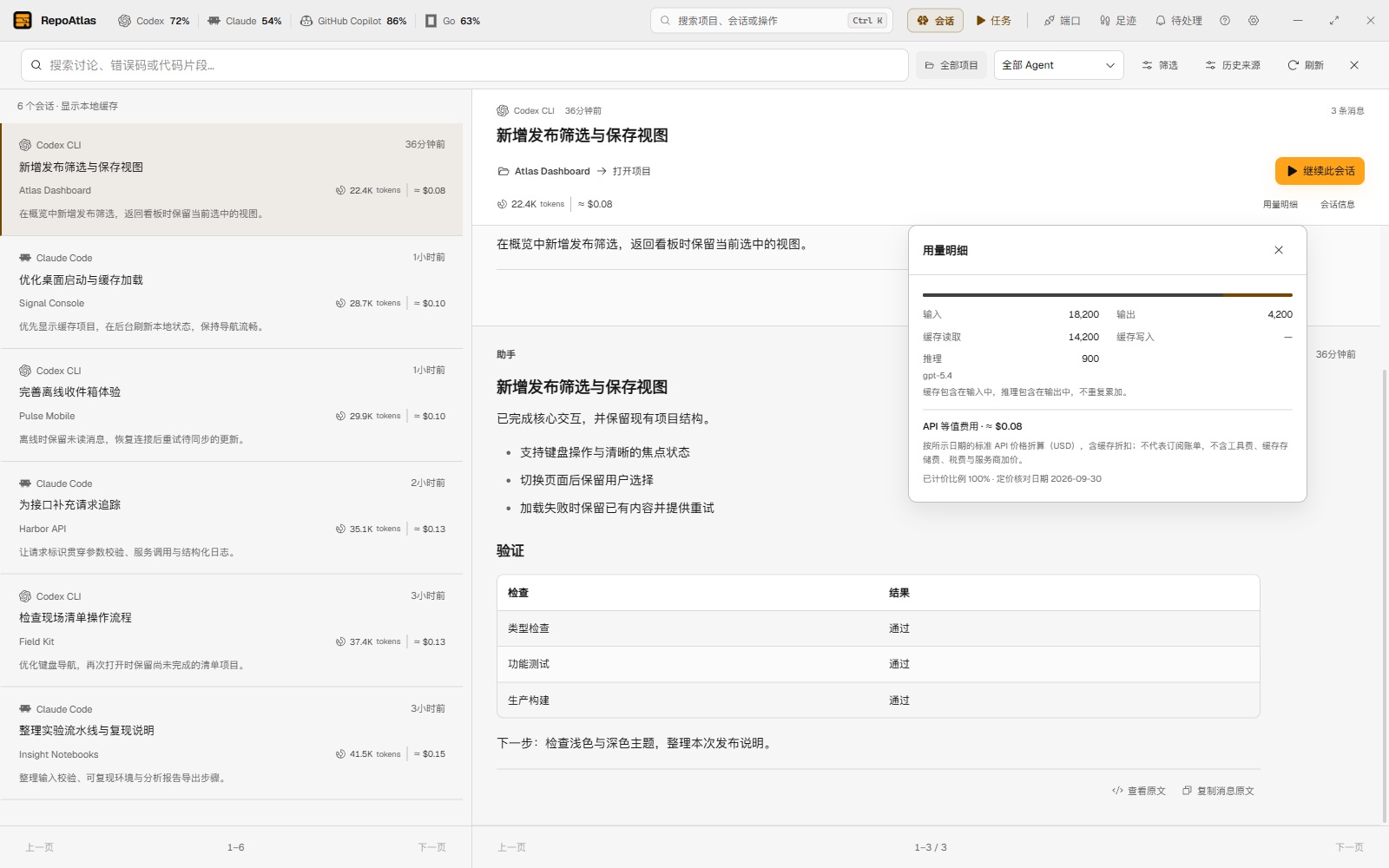Click the 全部项目 filter button

pyautogui.click(x=951, y=65)
